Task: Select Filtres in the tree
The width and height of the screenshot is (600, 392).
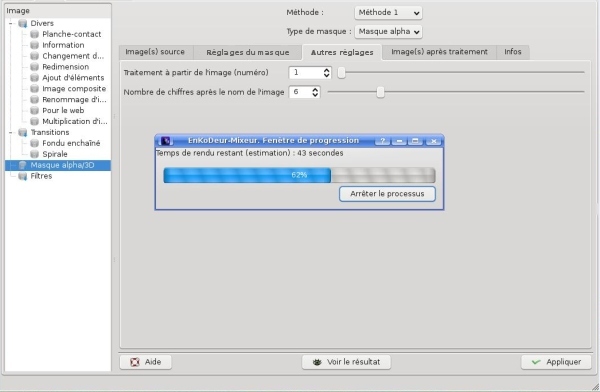Action: (41, 176)
